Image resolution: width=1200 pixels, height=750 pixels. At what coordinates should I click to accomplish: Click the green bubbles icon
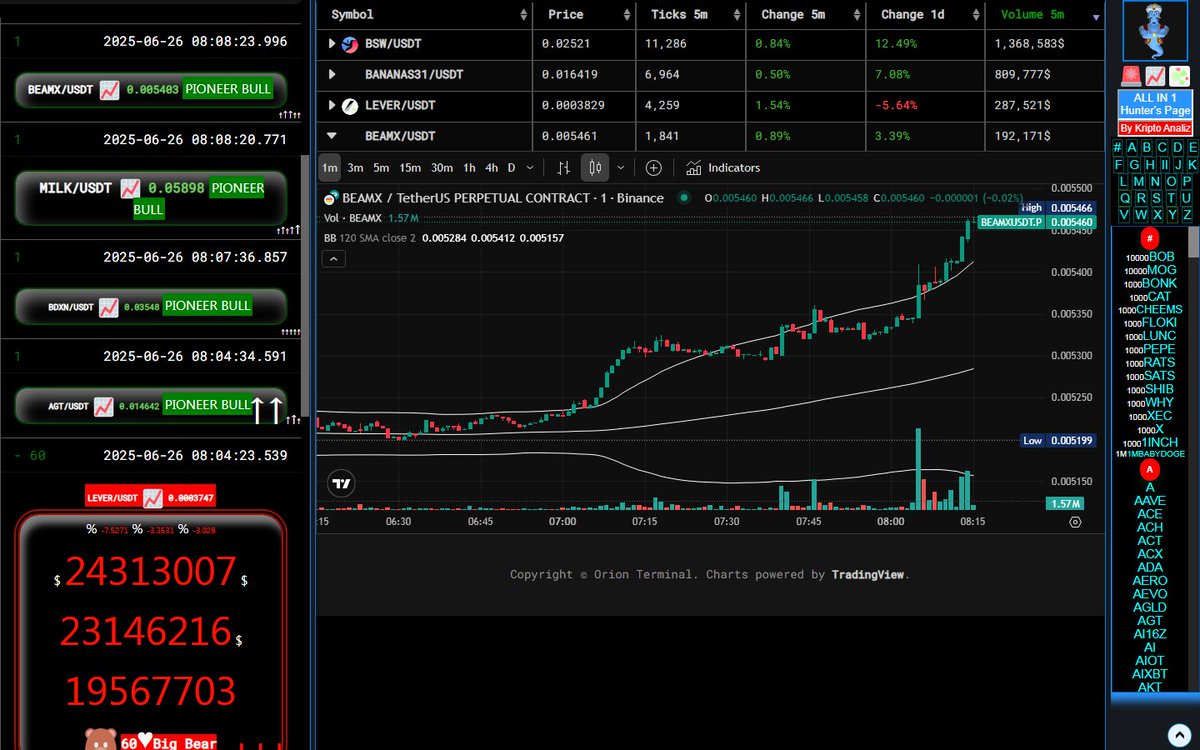tap(1179, 76)
